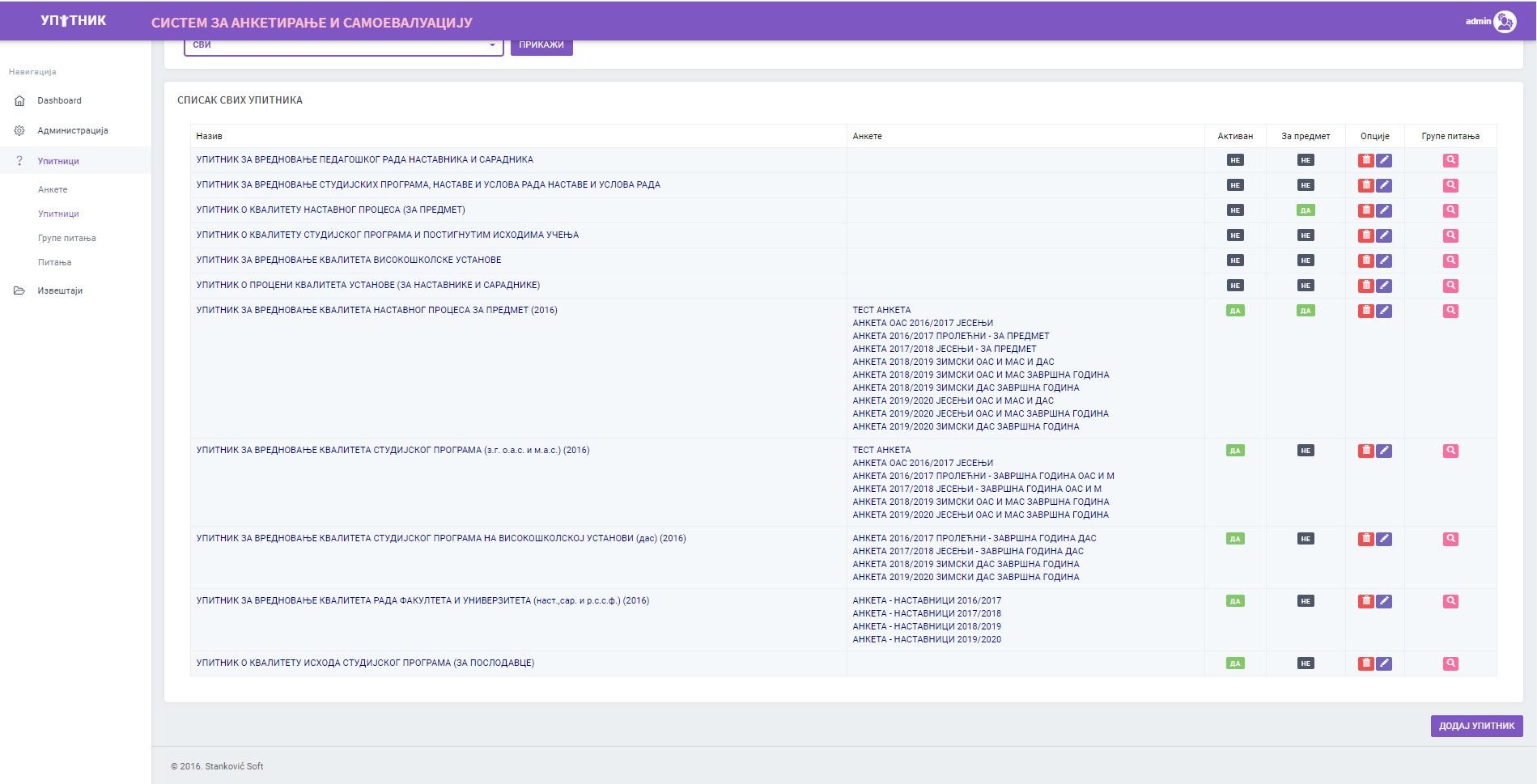Click the Dashboard home icon in the sidebar
Screen dimensions: 1537x784
[19, 101]
